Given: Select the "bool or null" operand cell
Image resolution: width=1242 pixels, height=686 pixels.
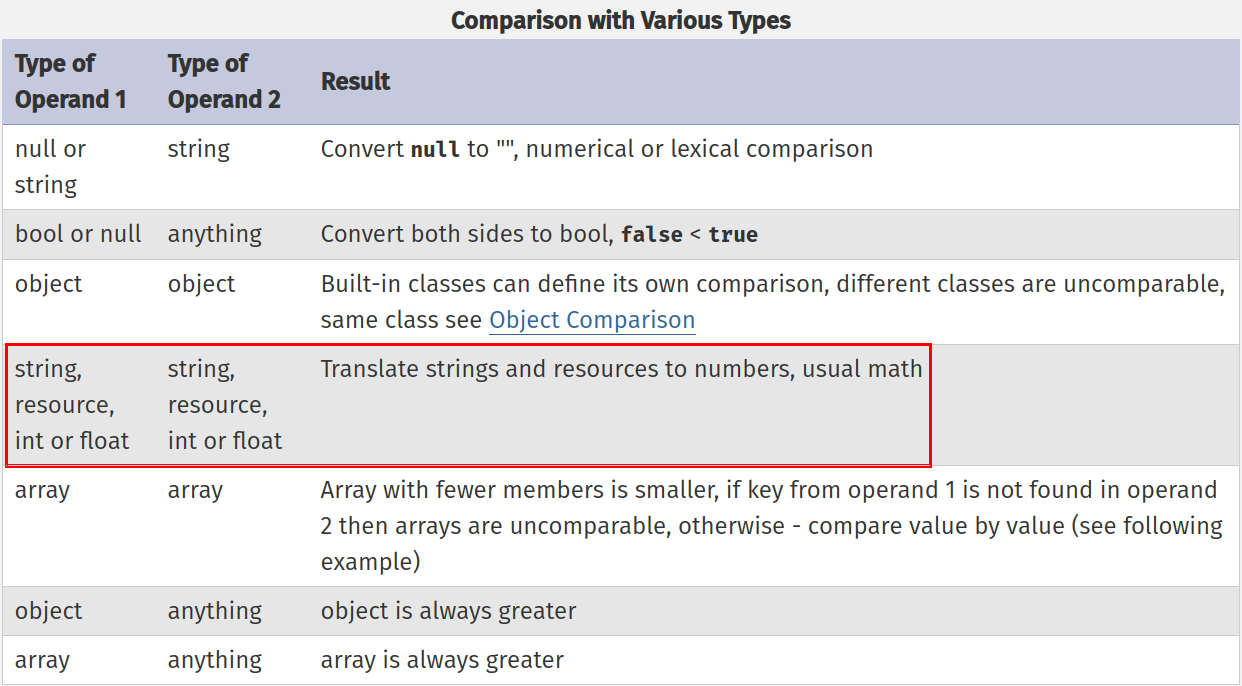Looking at the screenshot, I should [78, 234].
